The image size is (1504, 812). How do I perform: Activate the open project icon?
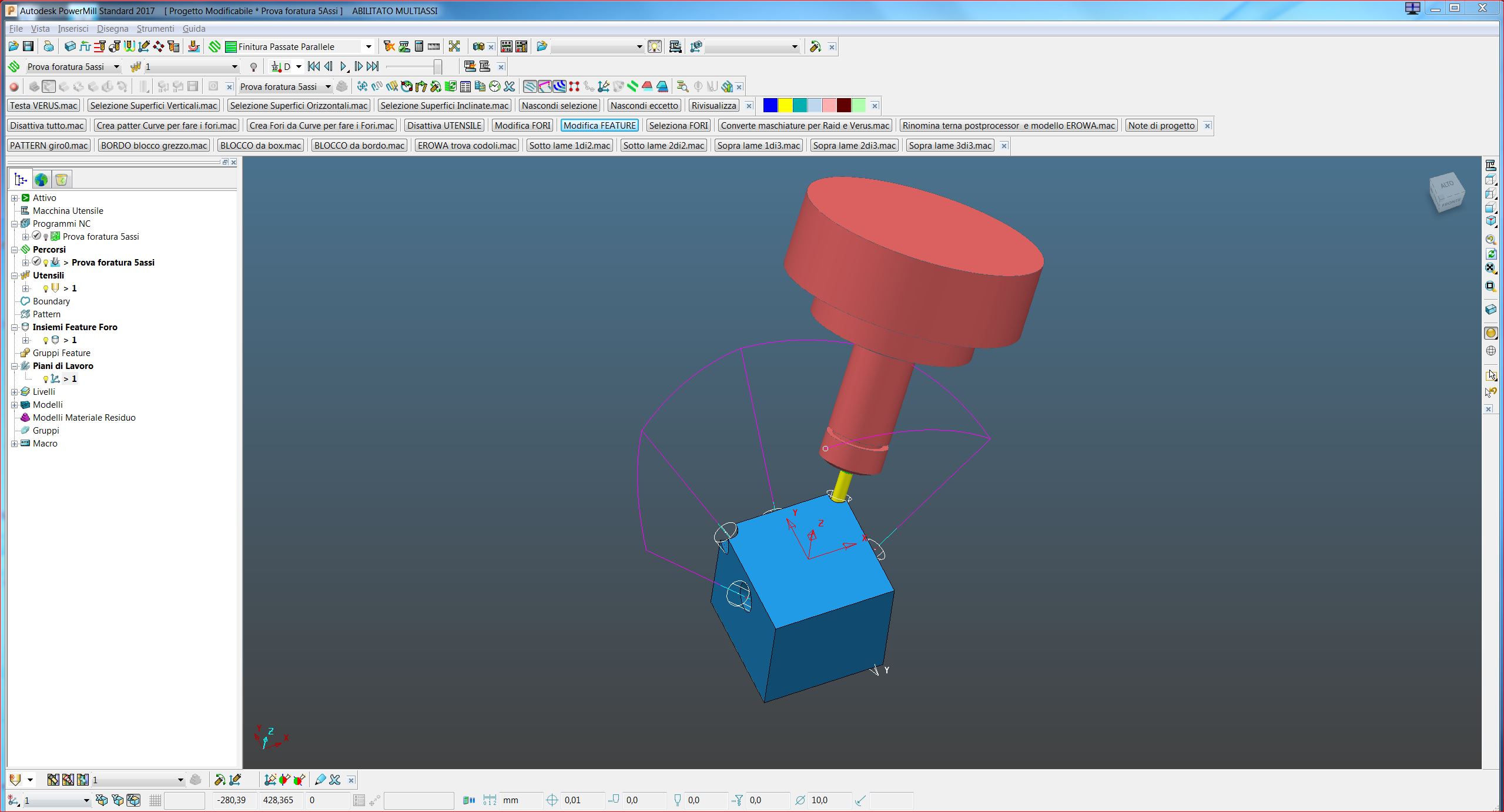12,46
